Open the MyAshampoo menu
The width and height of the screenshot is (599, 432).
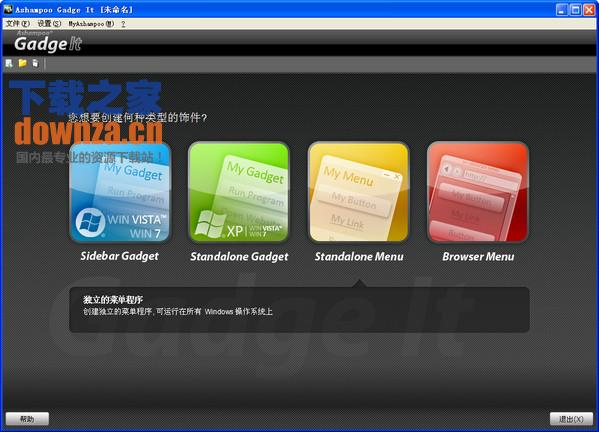pos(91,24)
